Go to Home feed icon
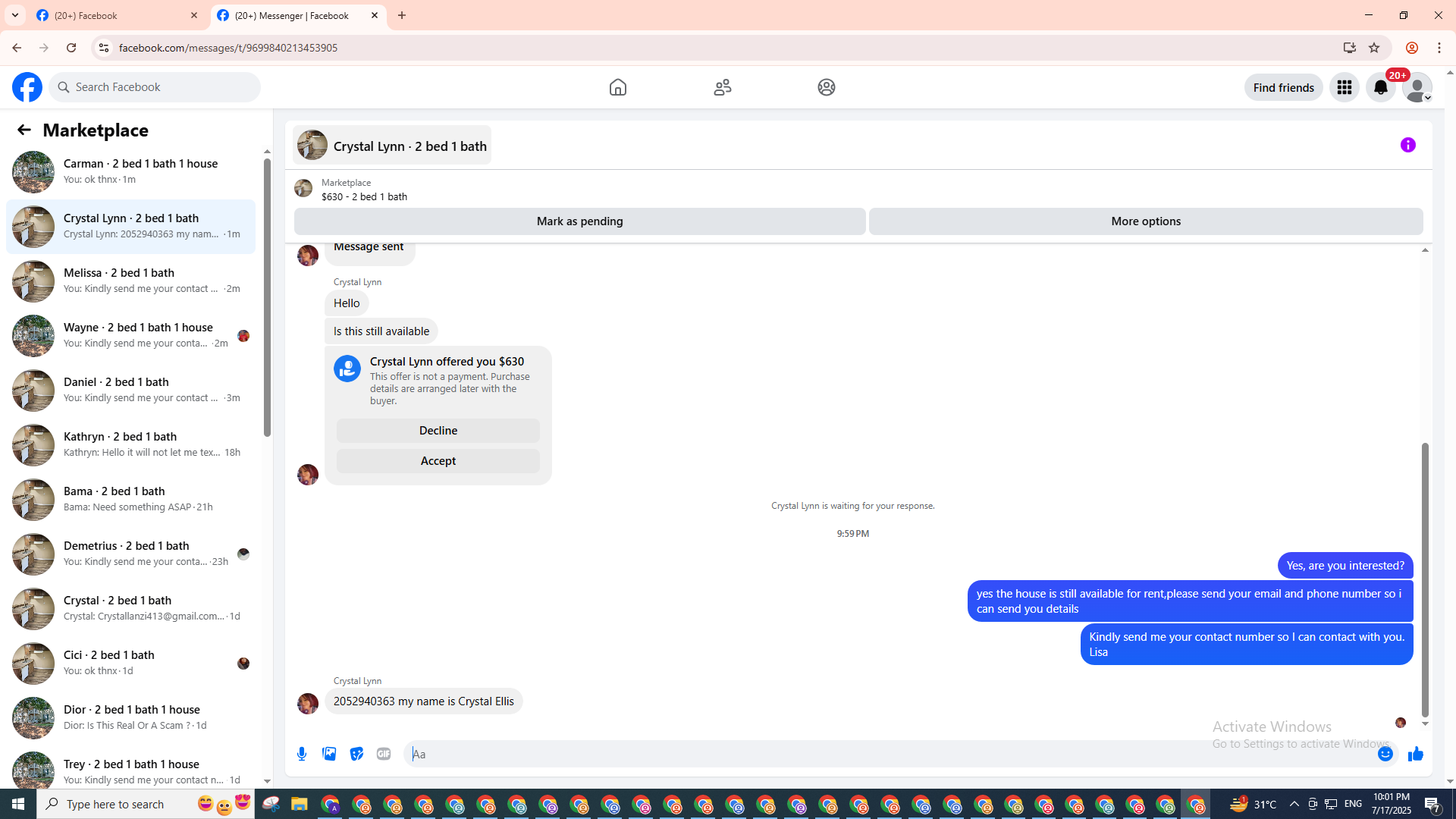The width and height of the screenshot is (1456, 819). coord(618,87)
